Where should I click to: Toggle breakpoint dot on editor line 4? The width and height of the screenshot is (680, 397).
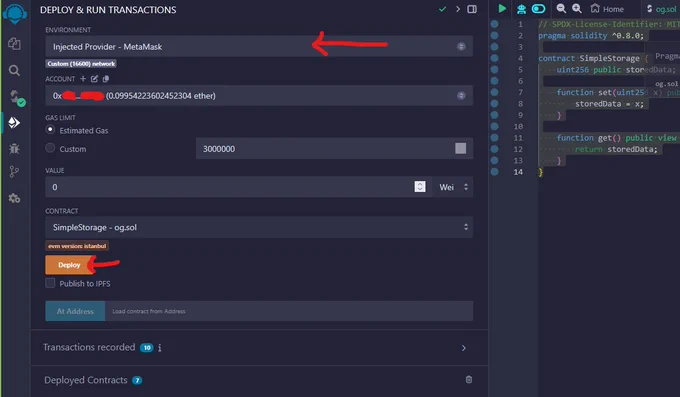(494, 58)
